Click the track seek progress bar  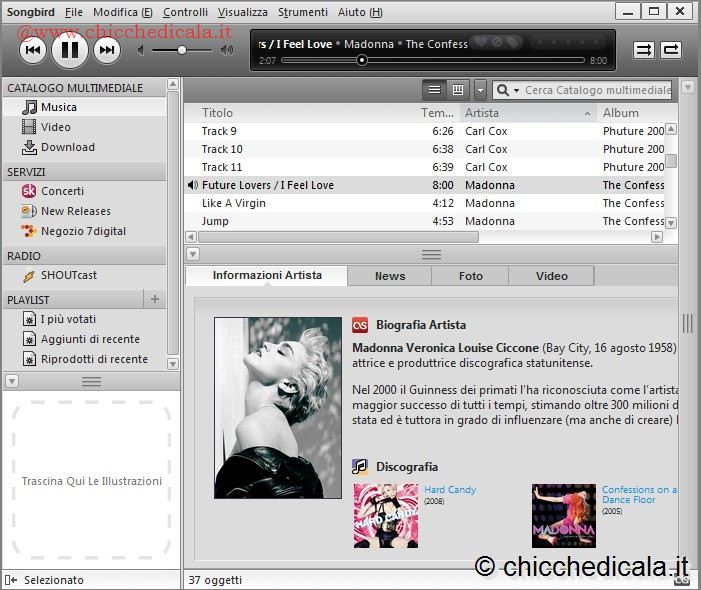(440, 60)
